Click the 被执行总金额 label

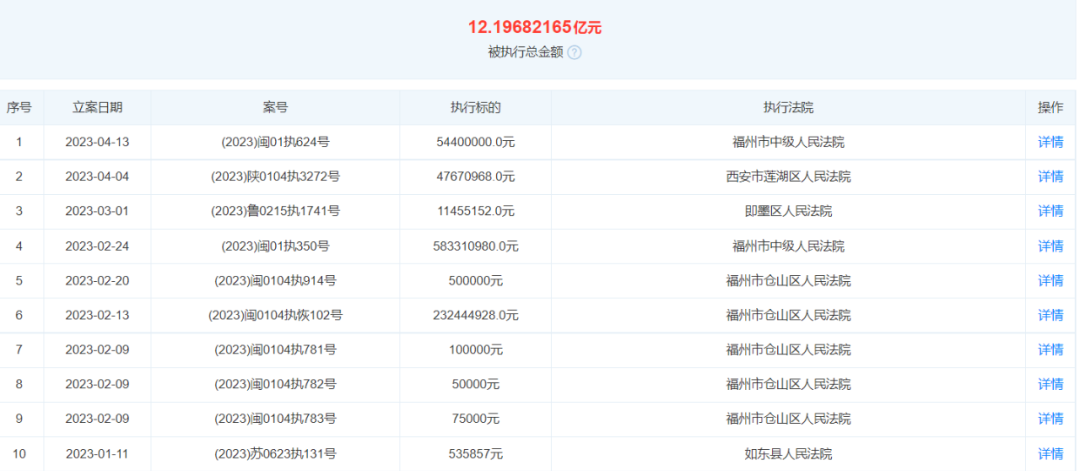(x=526, y=52)
